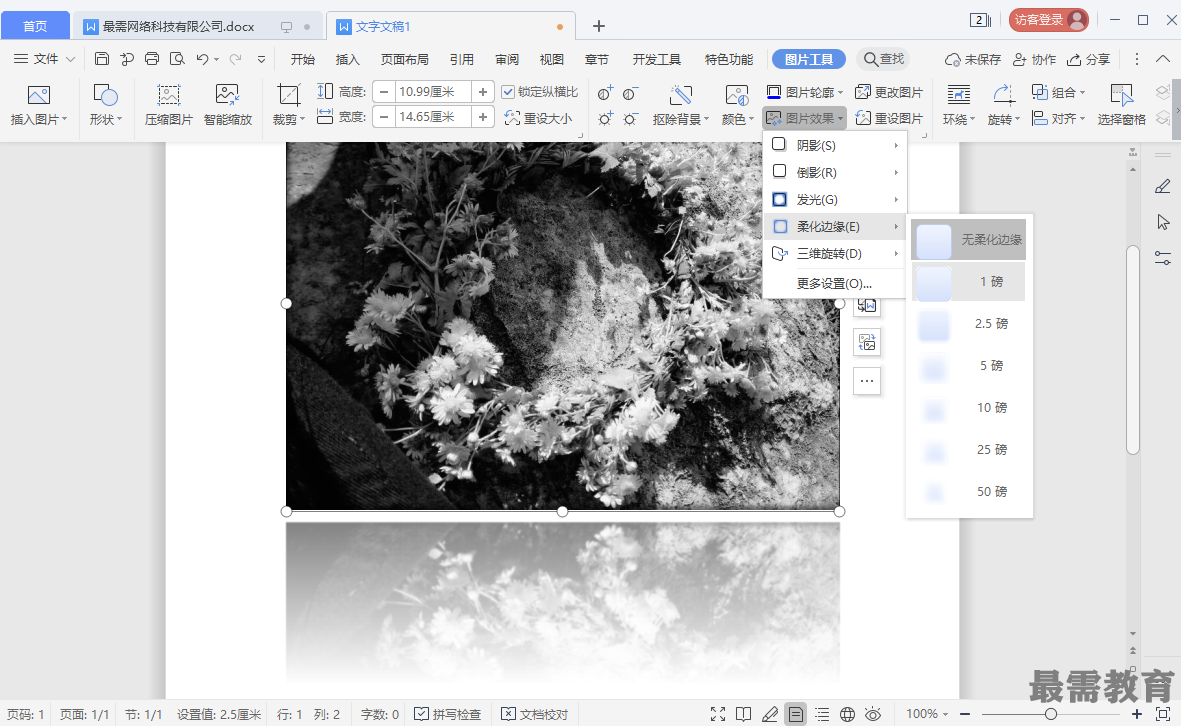This screenshot has width=1181, height=726.
Task: Open the File (文件) menu dropdown
Action: (x=44, y=59)
